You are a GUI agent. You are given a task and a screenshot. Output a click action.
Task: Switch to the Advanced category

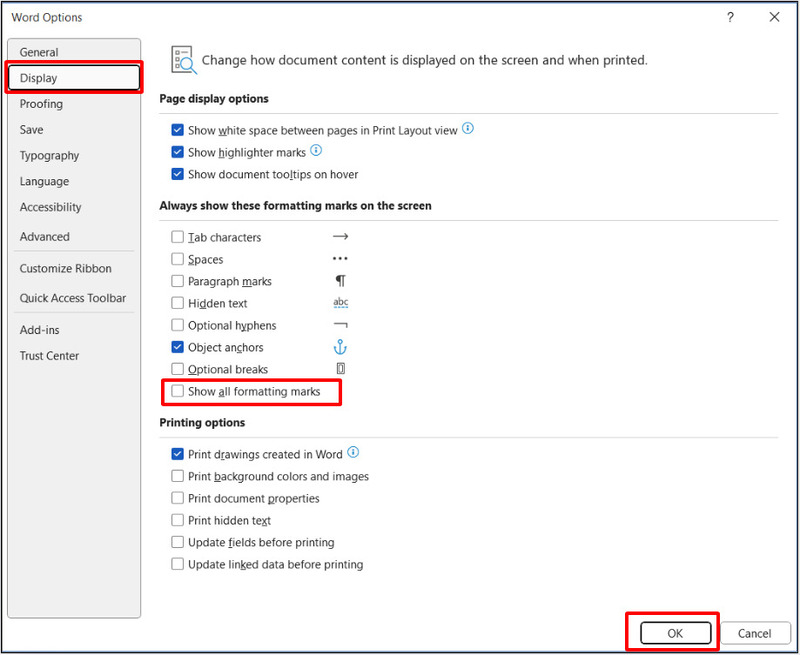45,237
